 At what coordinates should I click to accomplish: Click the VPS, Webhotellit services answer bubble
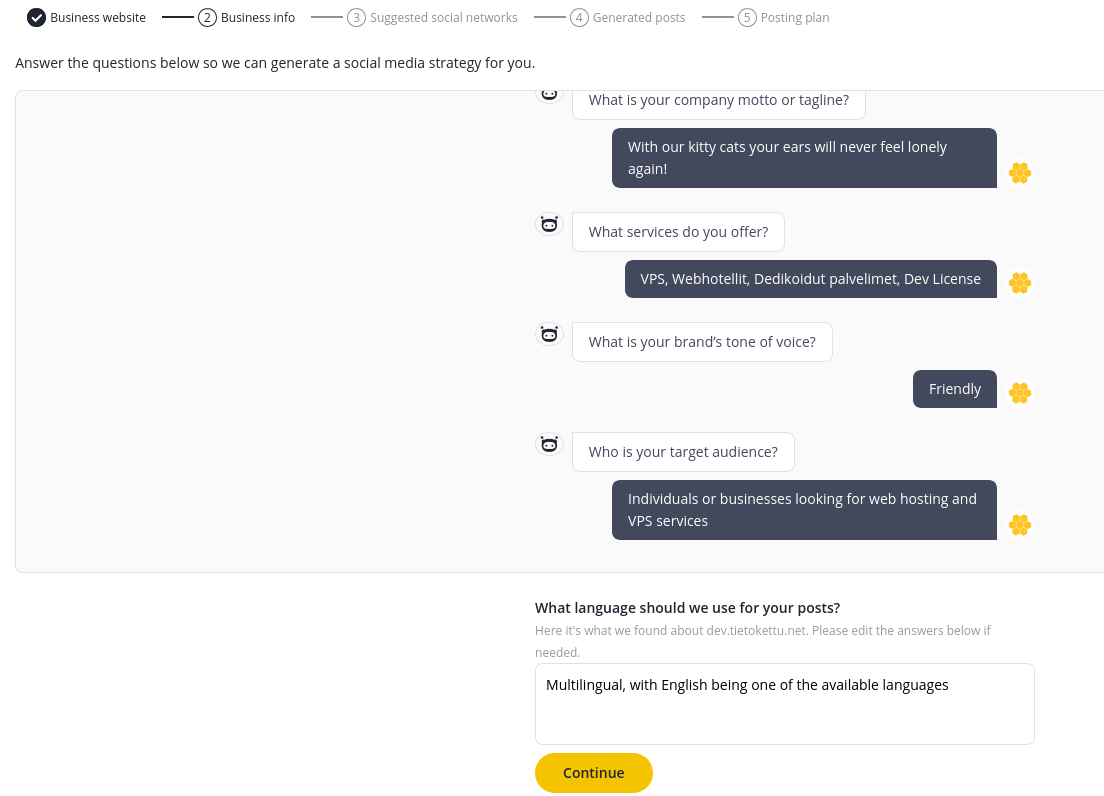[810, 279]
